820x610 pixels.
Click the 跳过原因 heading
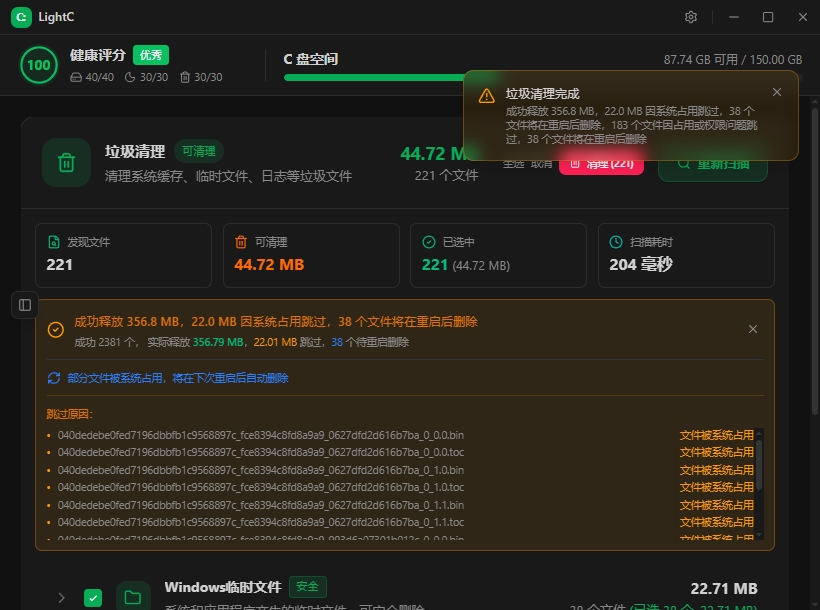tap(70, 414)
